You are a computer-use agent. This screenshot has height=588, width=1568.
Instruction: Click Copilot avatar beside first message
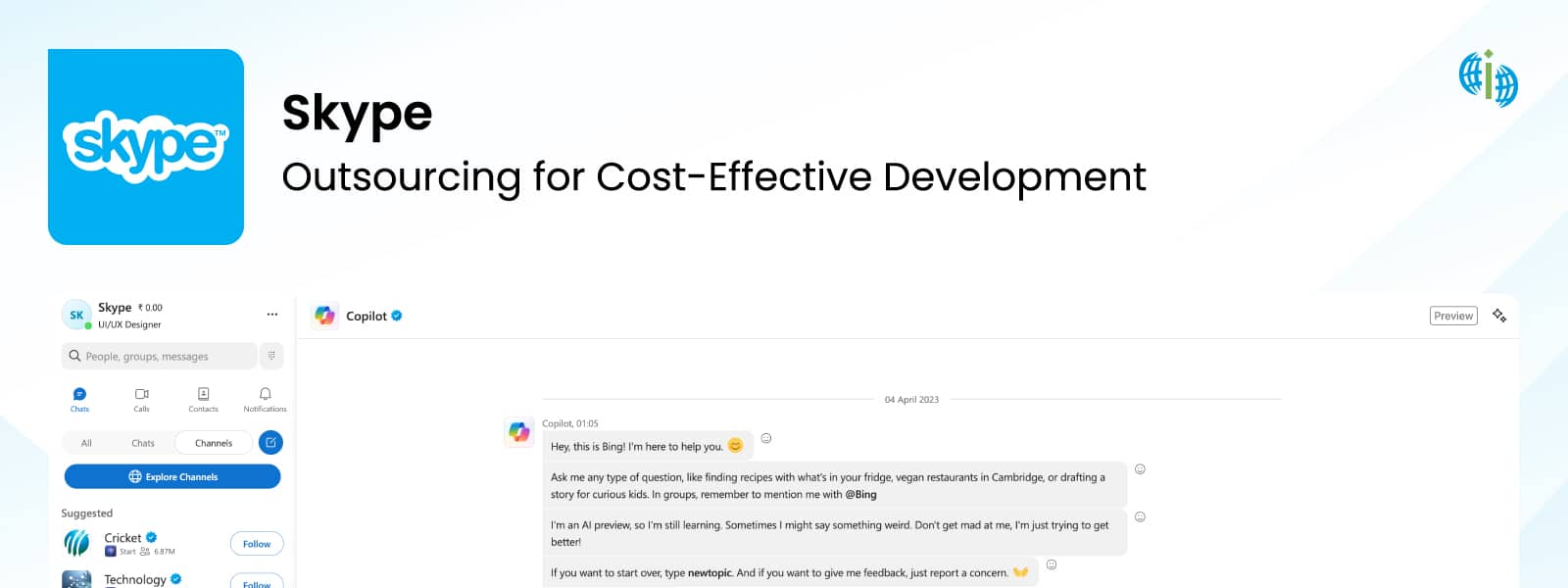coord(518,432)
